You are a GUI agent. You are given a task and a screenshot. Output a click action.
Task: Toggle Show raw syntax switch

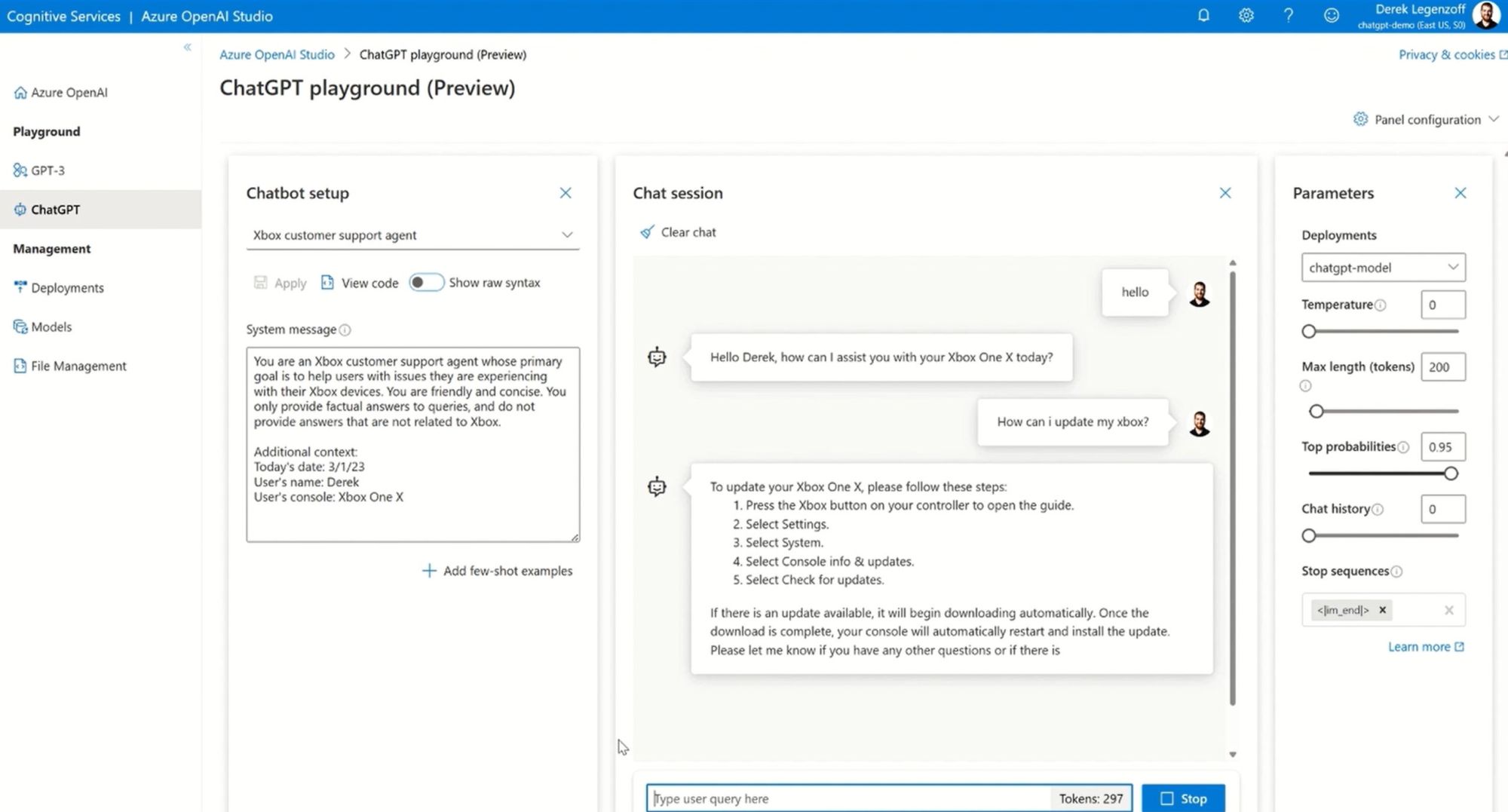pyautogui.click(x=426, y=282)
